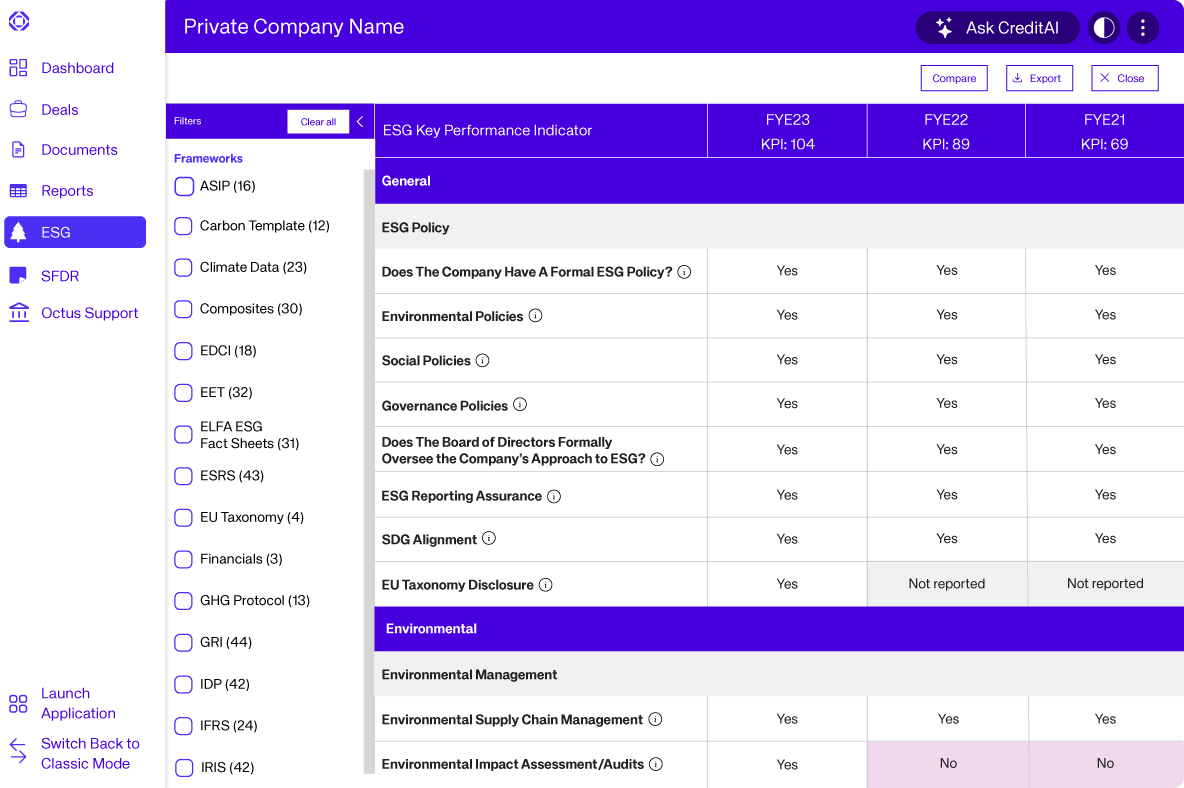Click info icon next to ESG Reporting Assurance

(x=554, y=496)
